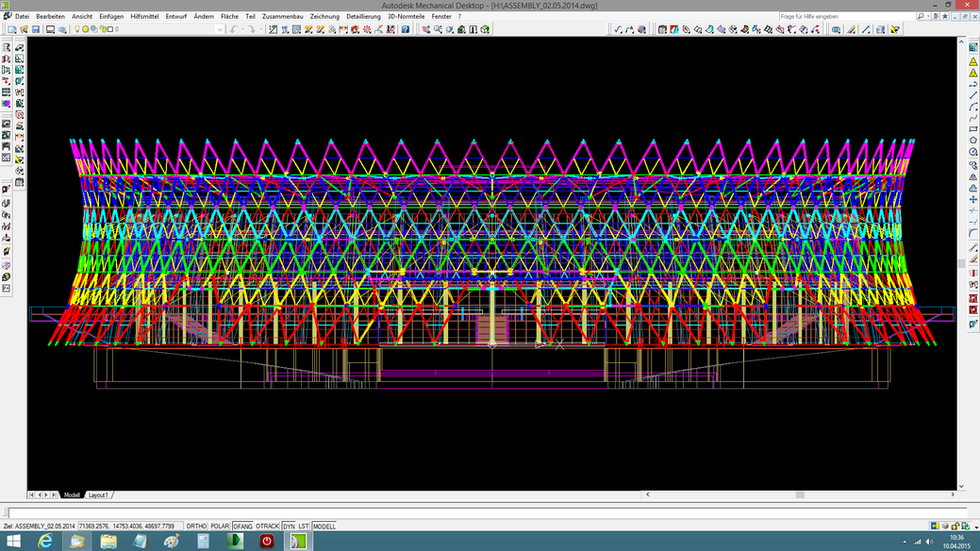Viewport: 980px width, 551px height.
Task: Click the vertical scrollbar down arrow
Action: (961, 486)
